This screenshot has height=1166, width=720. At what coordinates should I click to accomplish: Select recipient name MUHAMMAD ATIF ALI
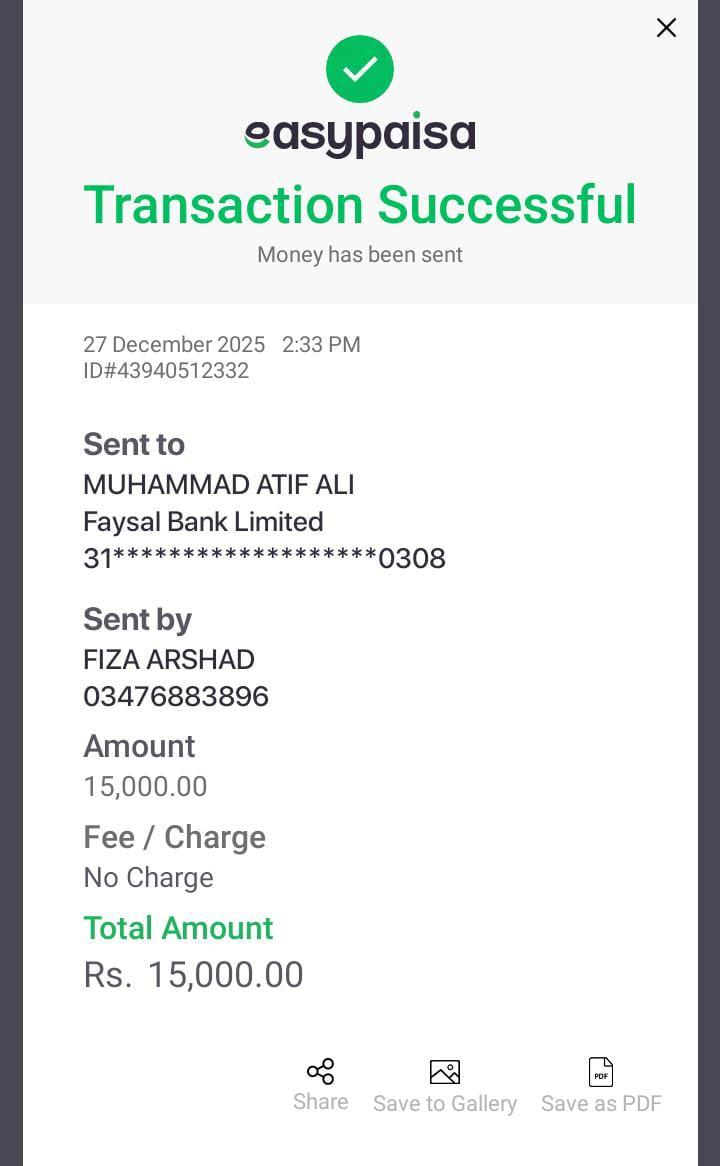click(x=219, y=485)
